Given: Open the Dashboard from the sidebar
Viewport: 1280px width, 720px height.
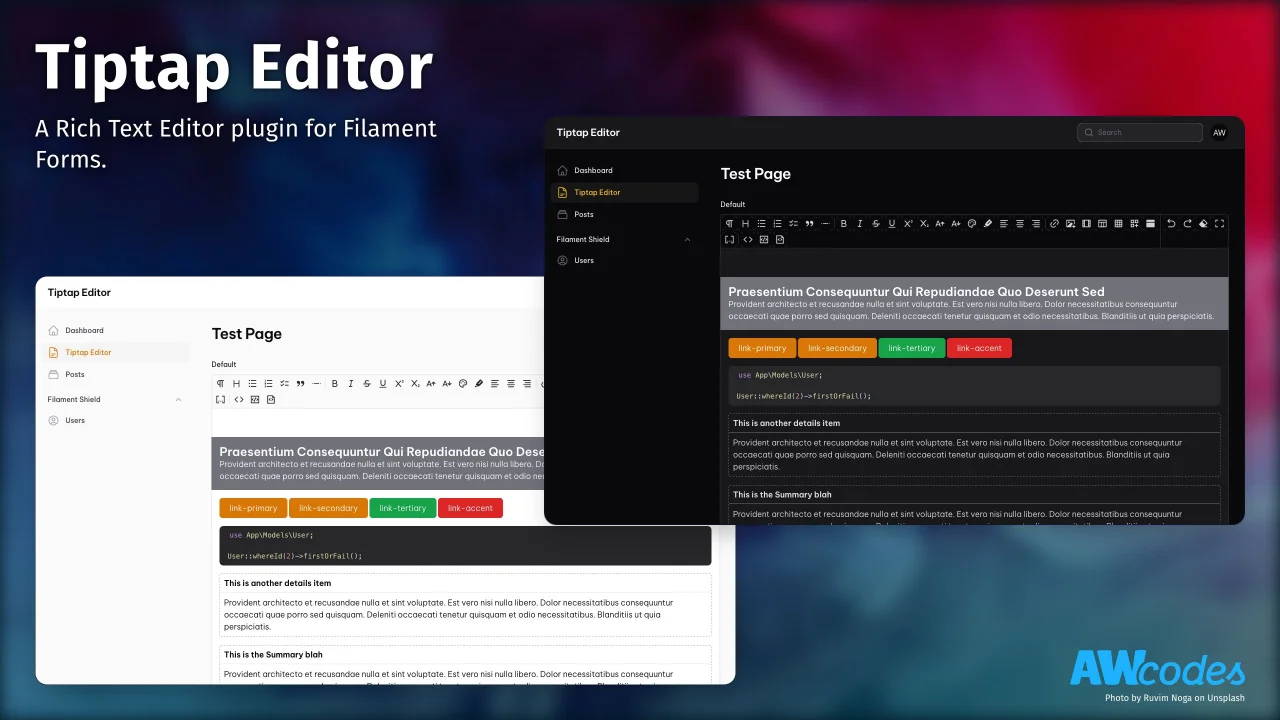Looking at the screenshot, I should tap(593, 170).
